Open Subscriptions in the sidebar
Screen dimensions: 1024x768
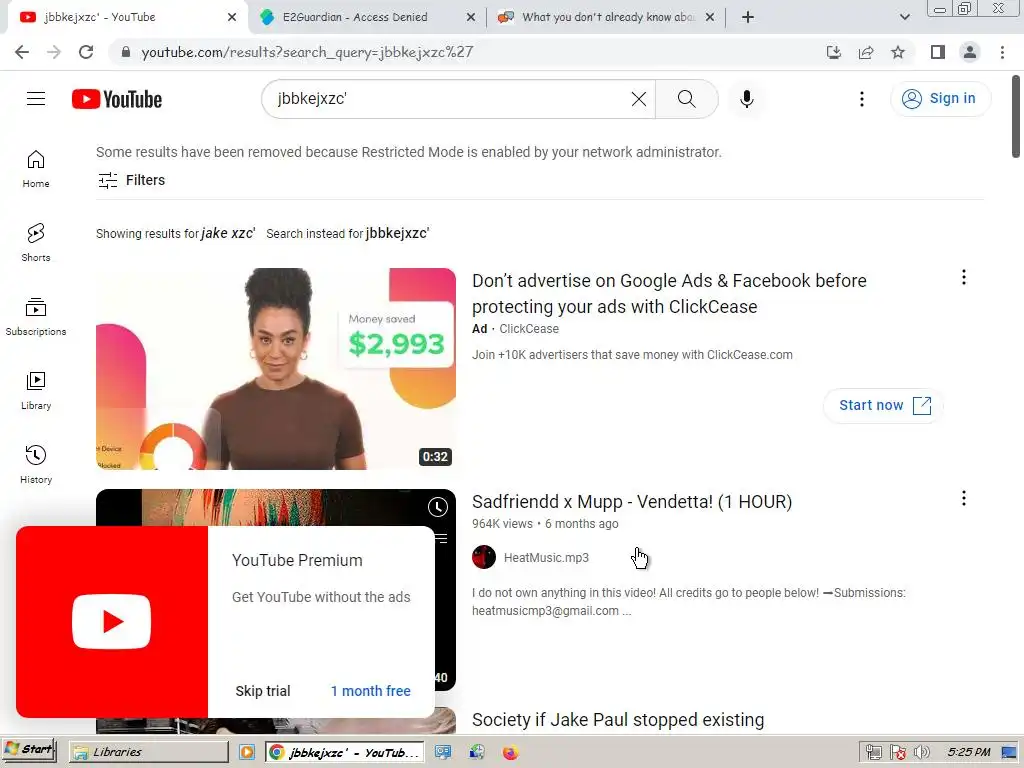[36, 317]
